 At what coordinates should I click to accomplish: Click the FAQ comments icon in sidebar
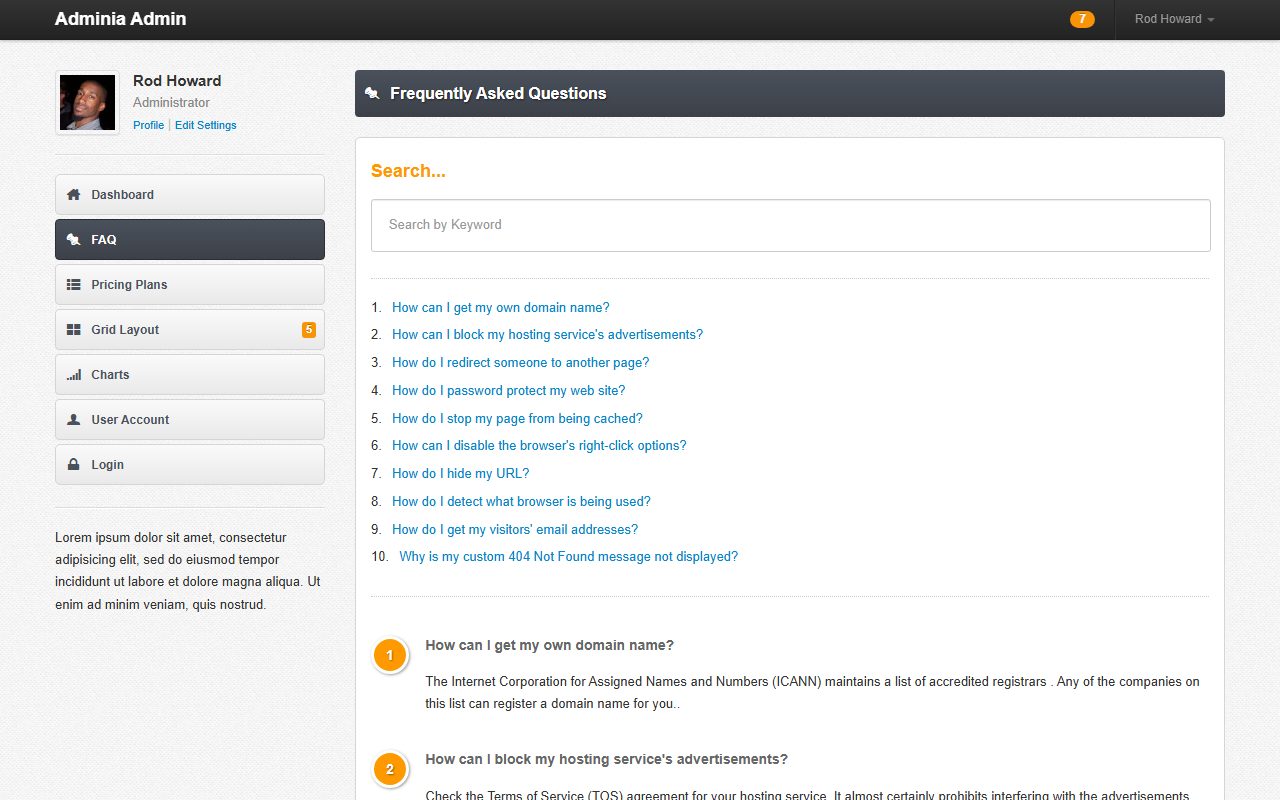[x=73, y=240]
